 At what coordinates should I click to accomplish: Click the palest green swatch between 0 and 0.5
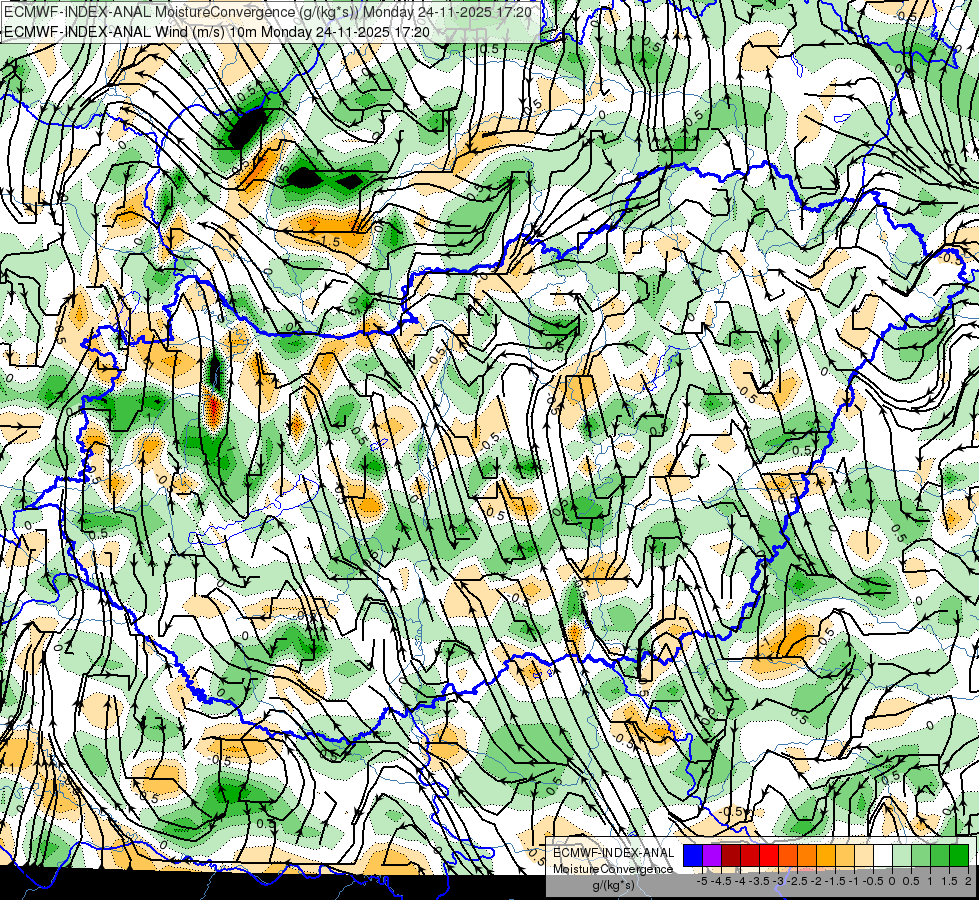click(x=902, y=856)
